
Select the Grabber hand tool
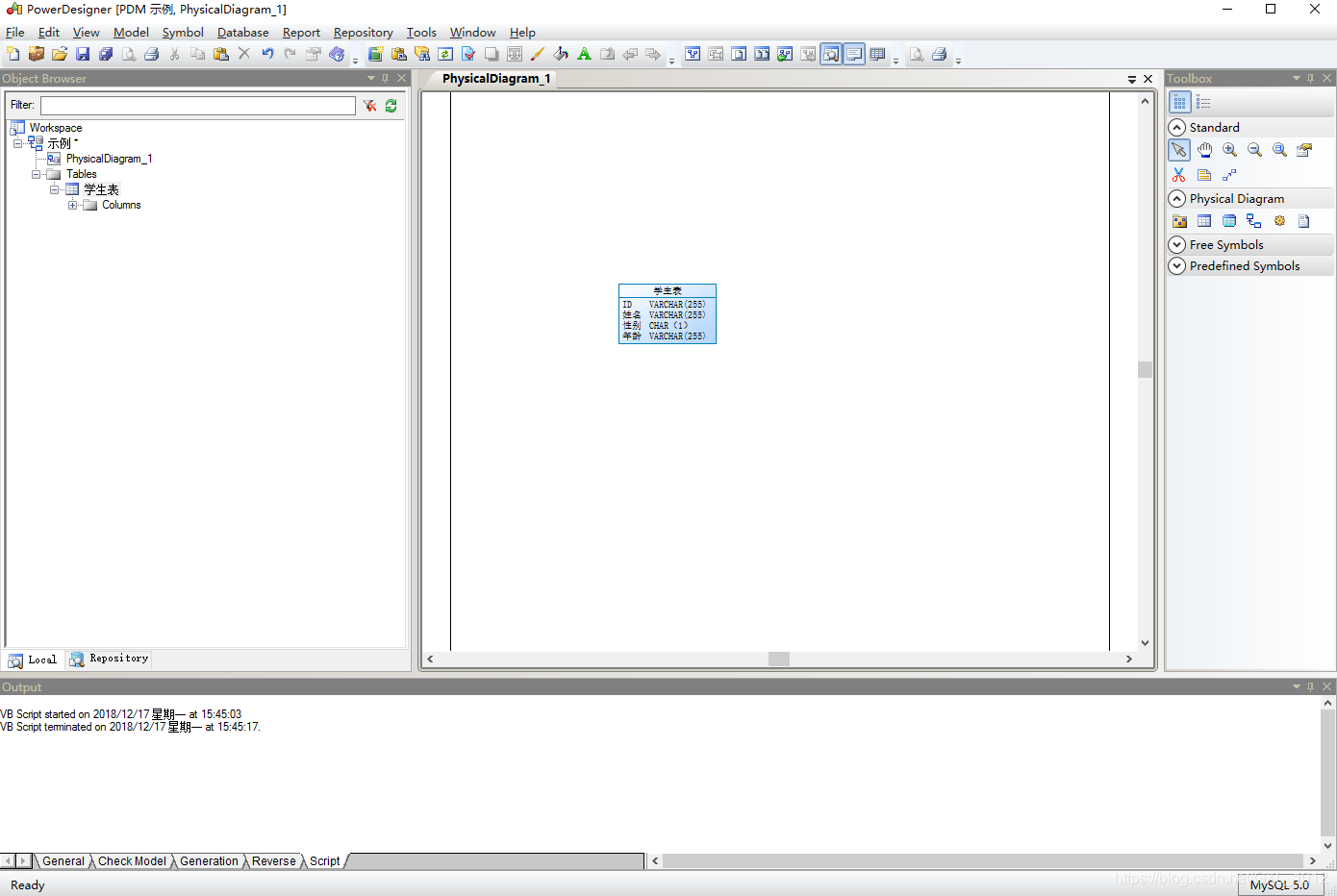(x=1204, y=150)
